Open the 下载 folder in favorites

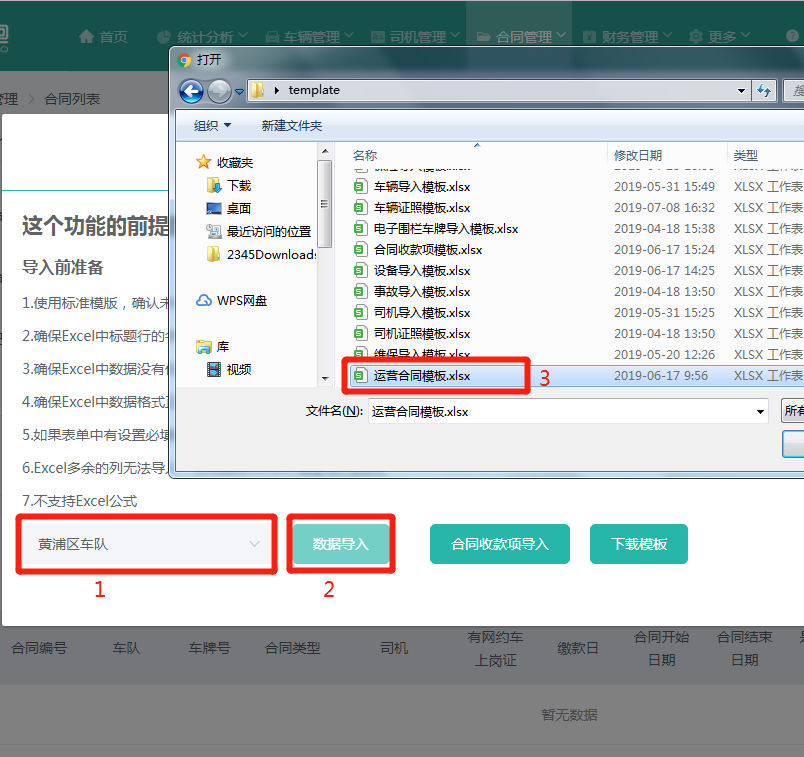click(238, 185)
